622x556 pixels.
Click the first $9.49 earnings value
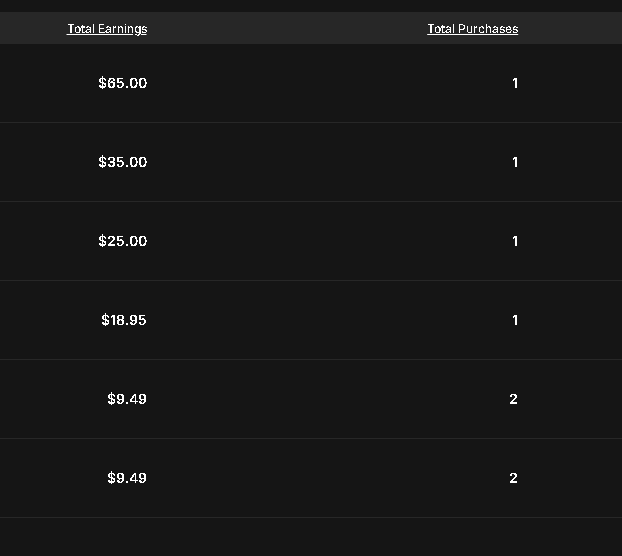(127, 399)
